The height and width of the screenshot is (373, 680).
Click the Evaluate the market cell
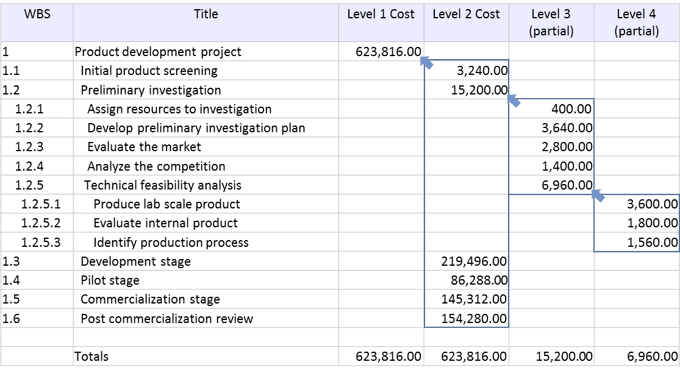206,147
